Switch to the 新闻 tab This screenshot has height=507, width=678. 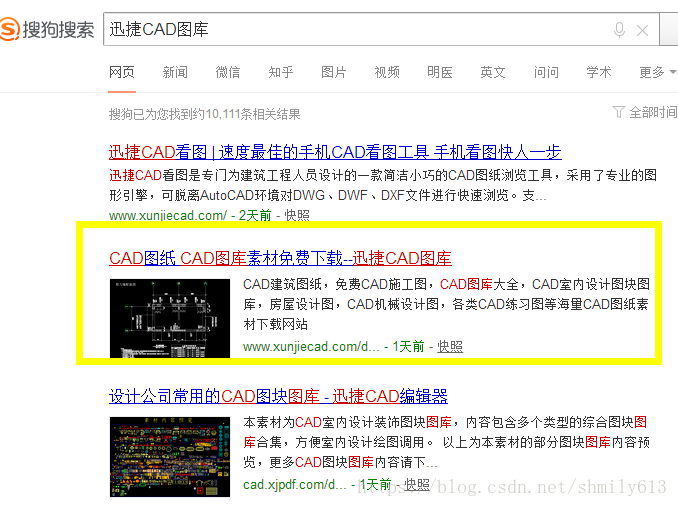click(175, 72)
